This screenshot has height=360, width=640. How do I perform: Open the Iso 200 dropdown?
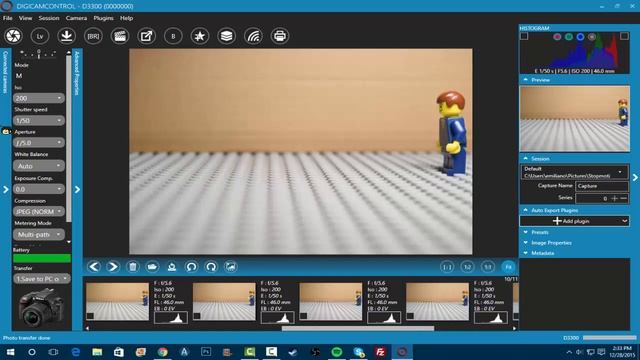39,98
